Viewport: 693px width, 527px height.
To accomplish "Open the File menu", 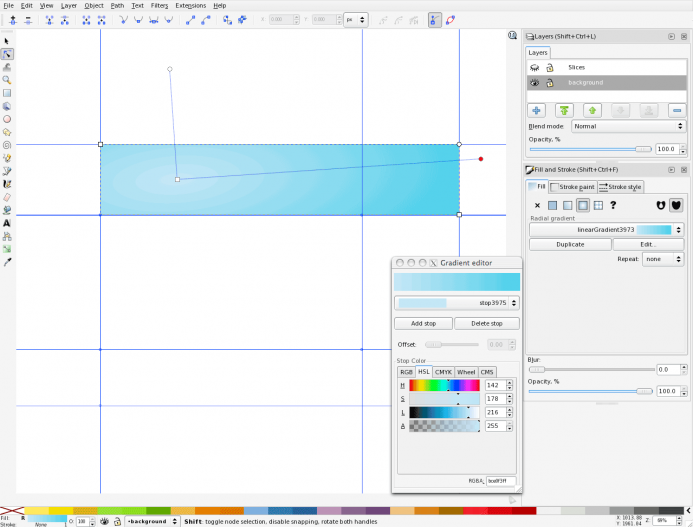I will coord(8,6).
